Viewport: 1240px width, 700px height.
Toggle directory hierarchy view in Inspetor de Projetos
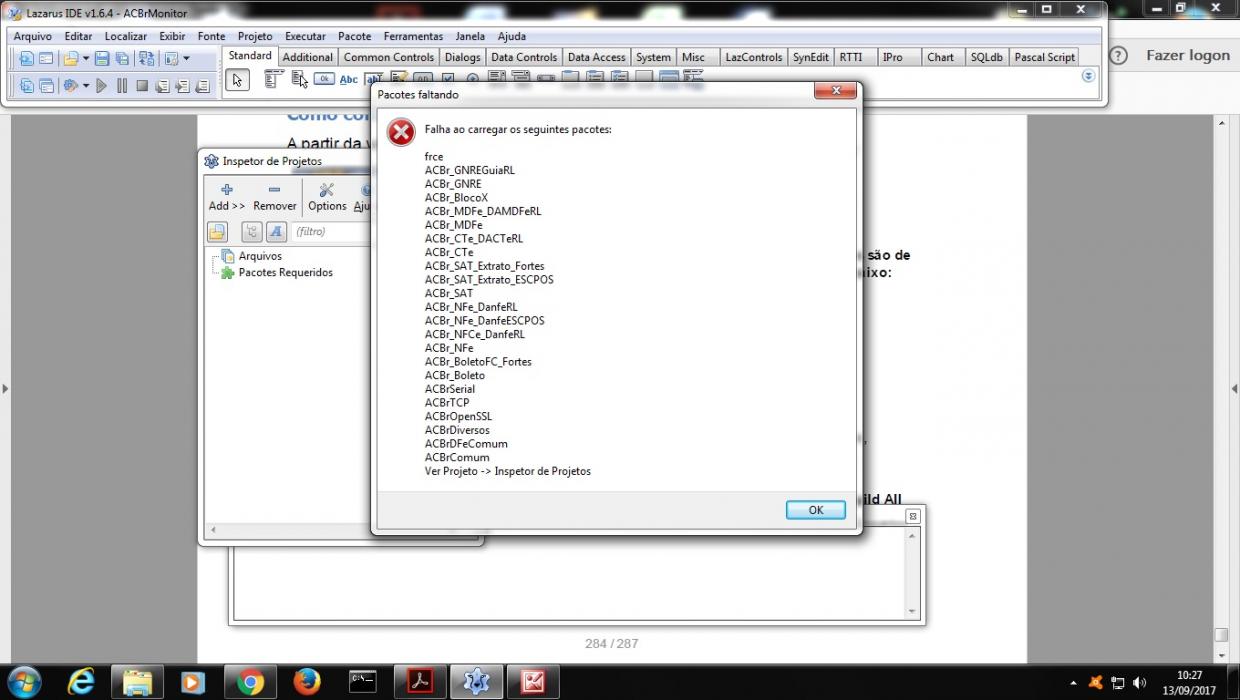click(x=252, y=232)
